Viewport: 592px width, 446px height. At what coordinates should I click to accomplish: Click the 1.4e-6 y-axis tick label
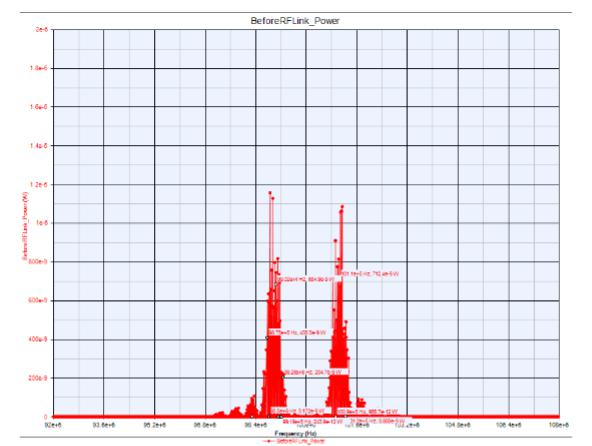39,146
